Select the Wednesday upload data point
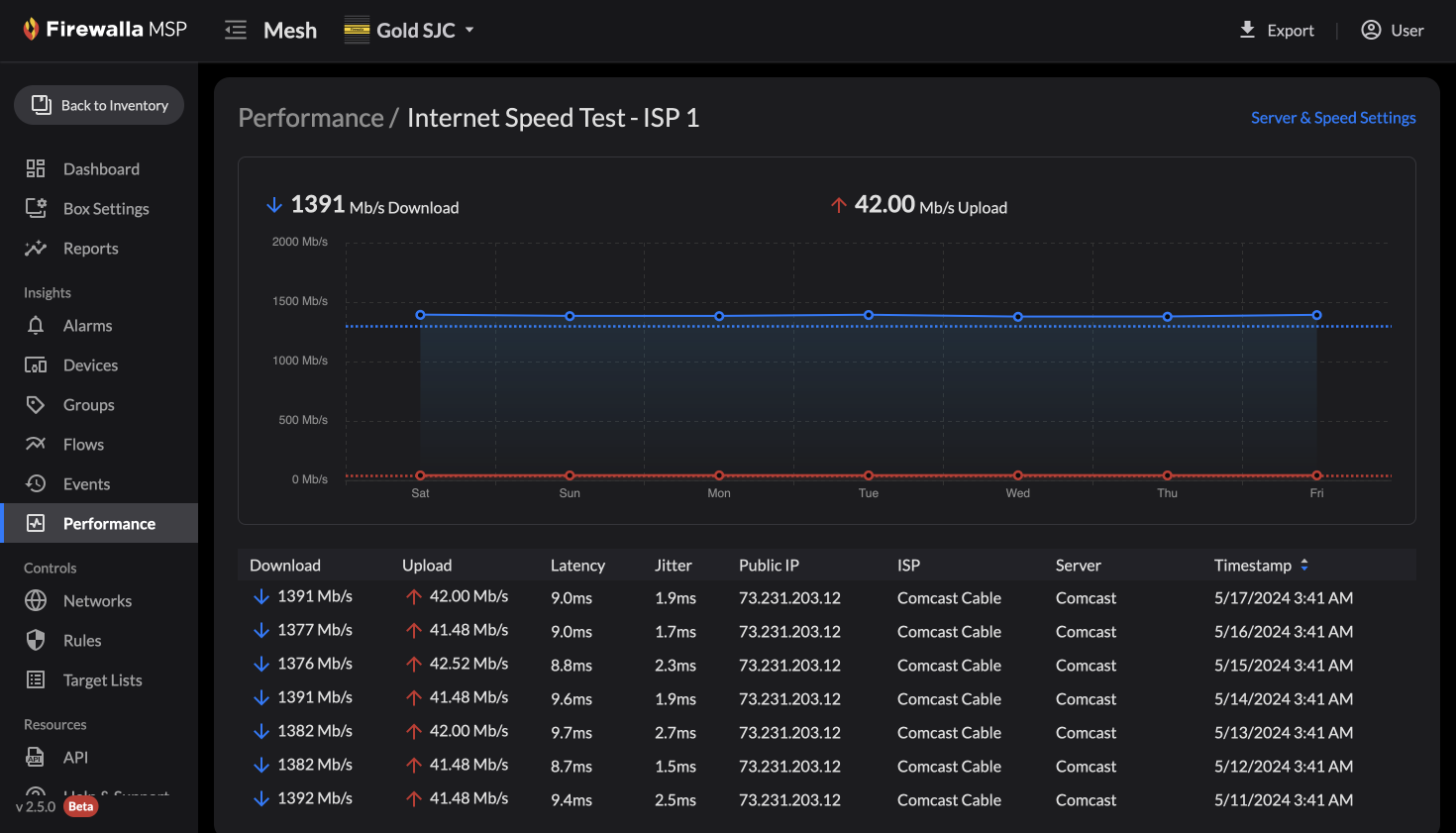This screenshot has width=1456, height=833. pos(1018,475)
